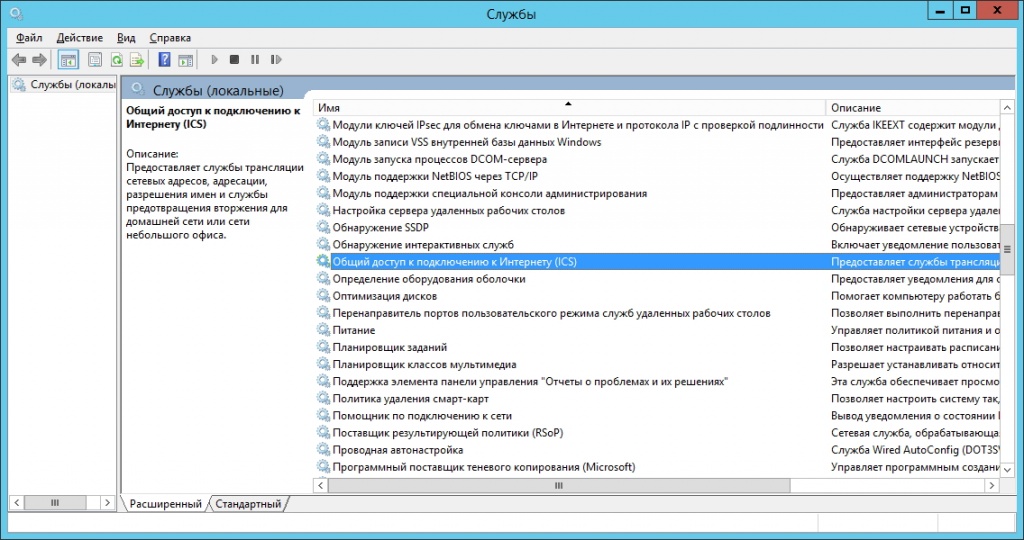Go back with the toolbar Back arrow

pos(18,60)
